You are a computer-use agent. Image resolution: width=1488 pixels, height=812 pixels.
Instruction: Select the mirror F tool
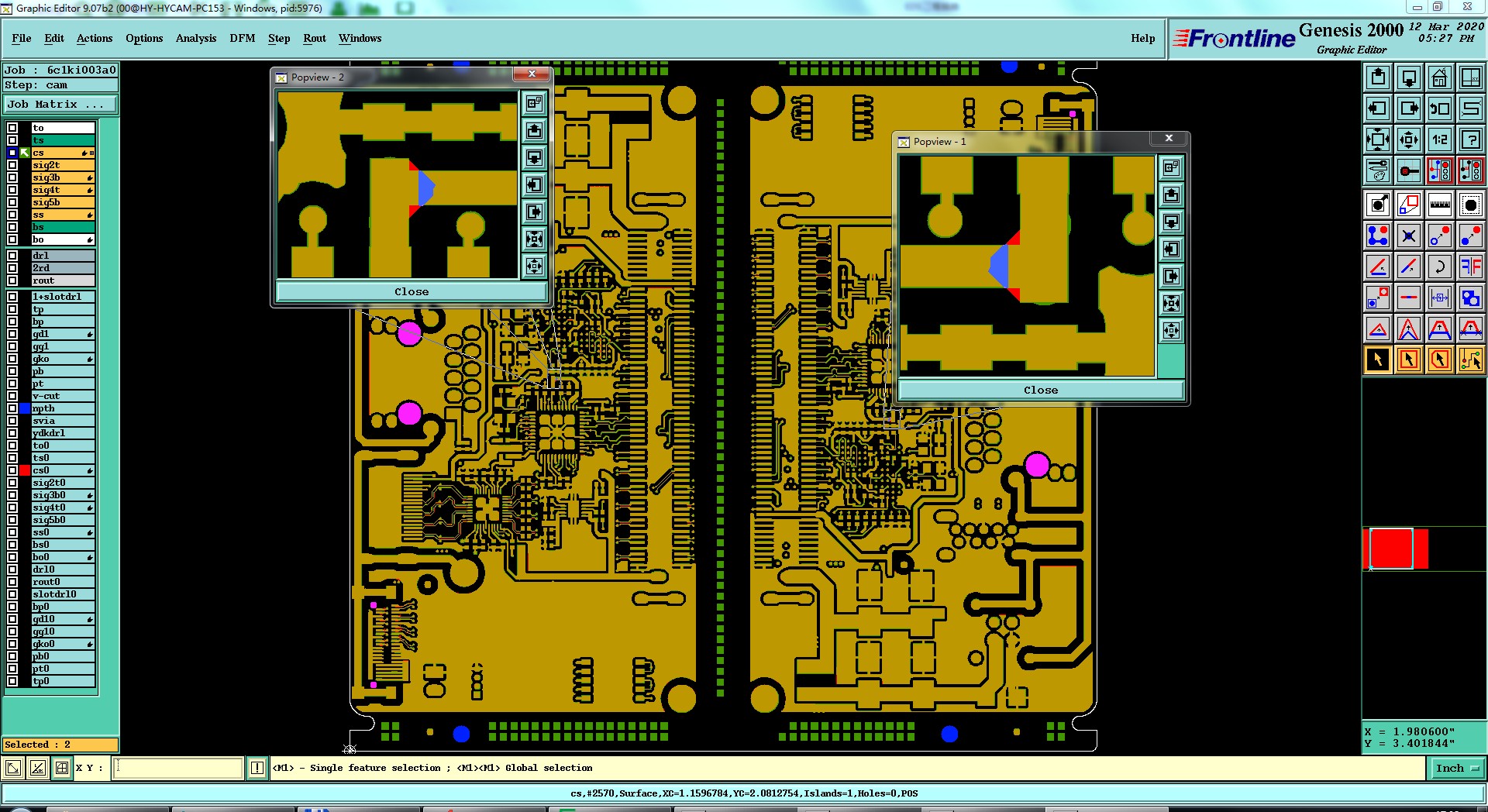click(1470, 267)
